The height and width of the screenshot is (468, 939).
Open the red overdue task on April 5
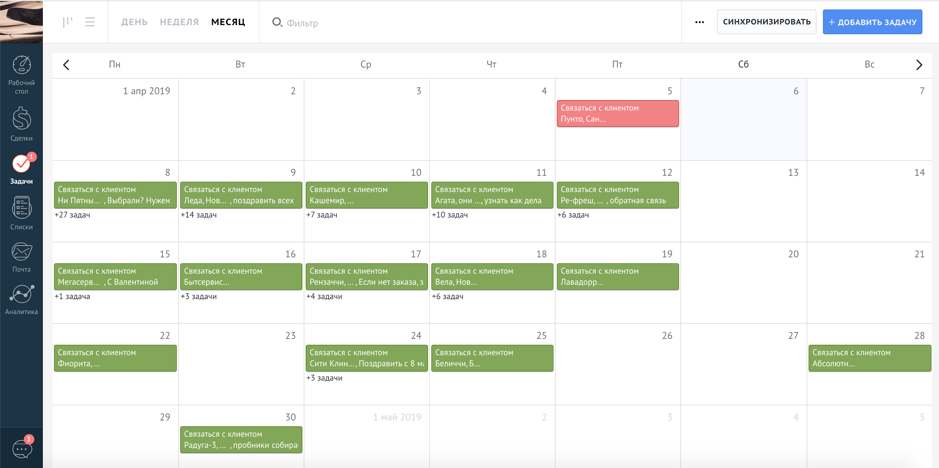tap(617, 113)
